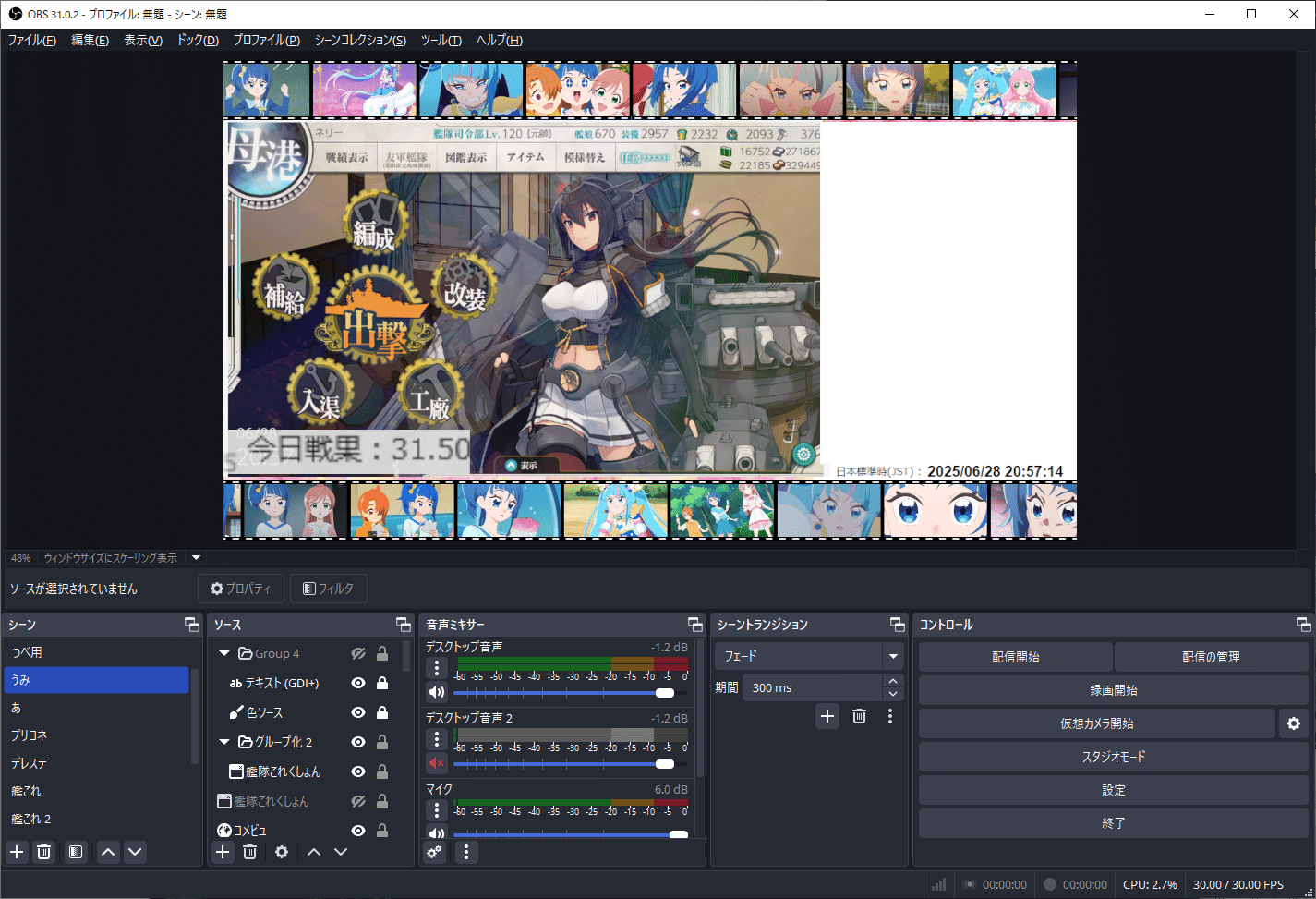Start recording with 録画開始
The height and width of the screenshot is (899, 1316).
point(1114,690)
